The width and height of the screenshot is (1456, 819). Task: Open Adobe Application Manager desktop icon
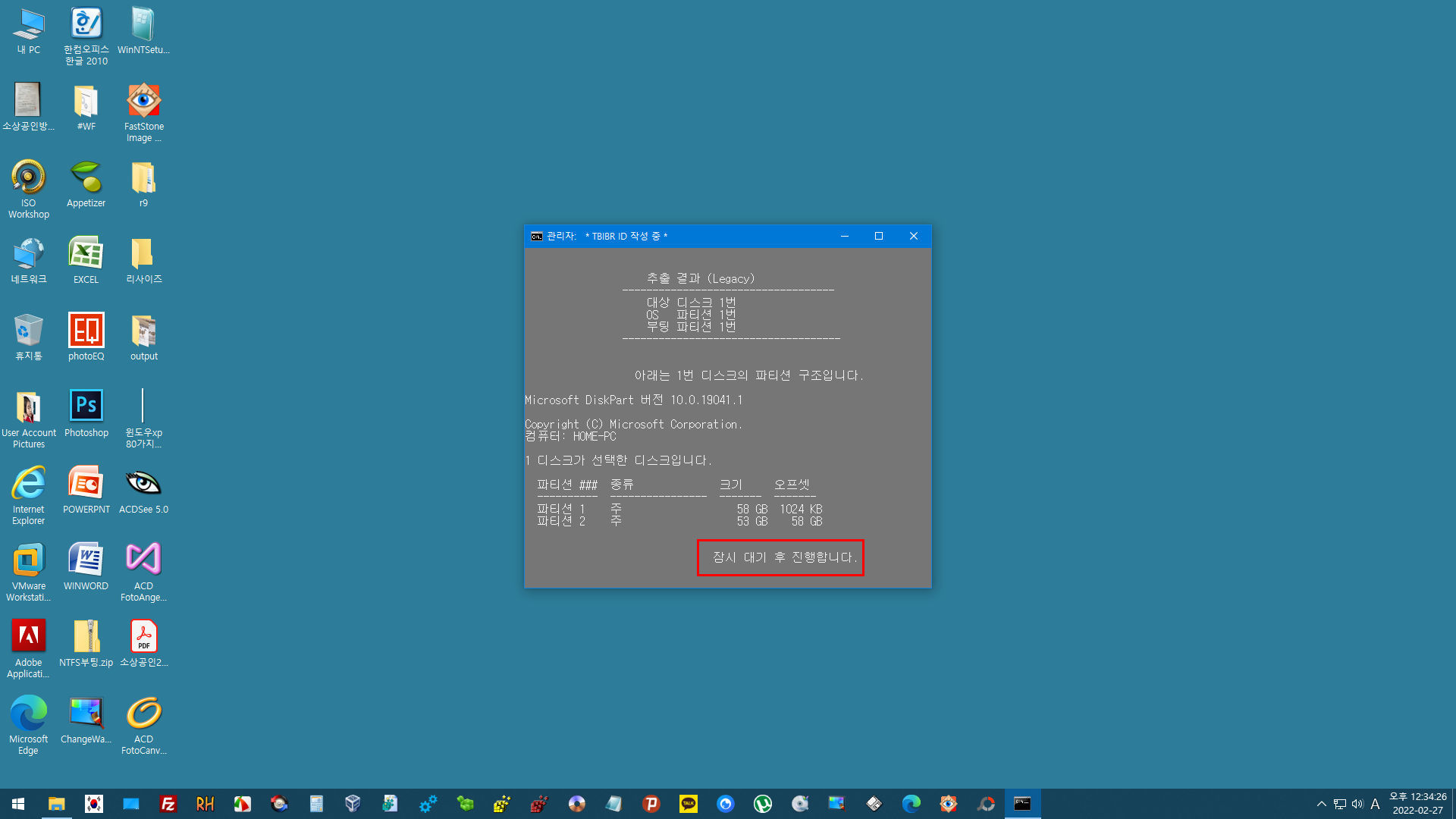coord(29,649)
